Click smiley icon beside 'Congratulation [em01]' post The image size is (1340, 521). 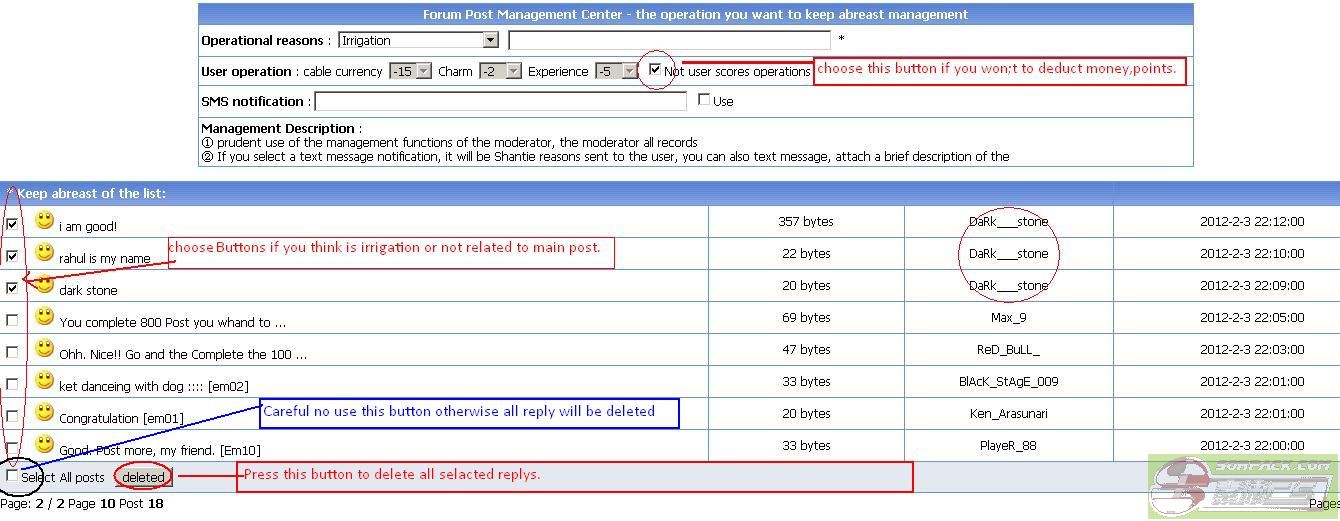[44, 412]
